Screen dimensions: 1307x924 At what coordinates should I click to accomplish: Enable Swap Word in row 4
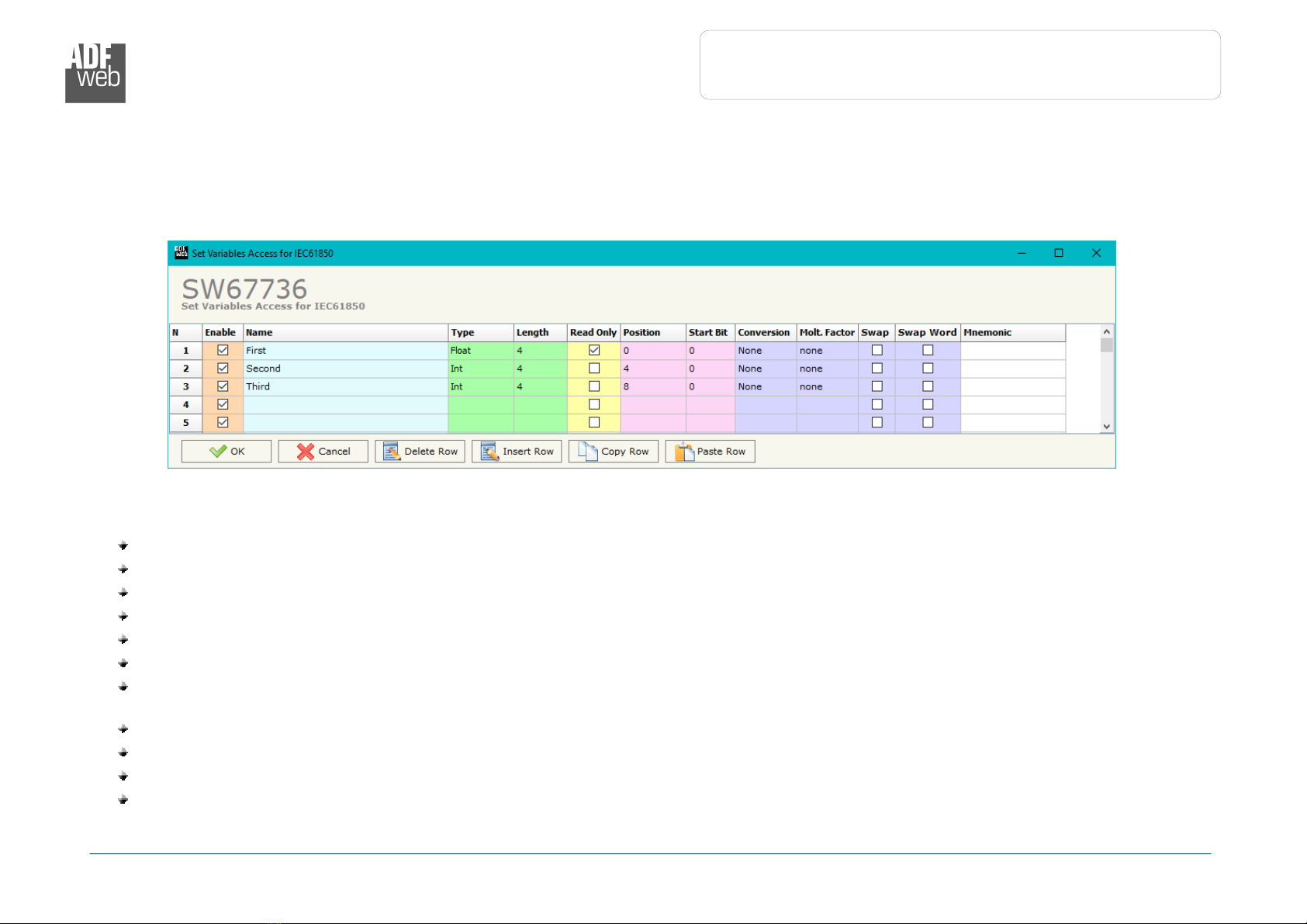coord(928,404)
